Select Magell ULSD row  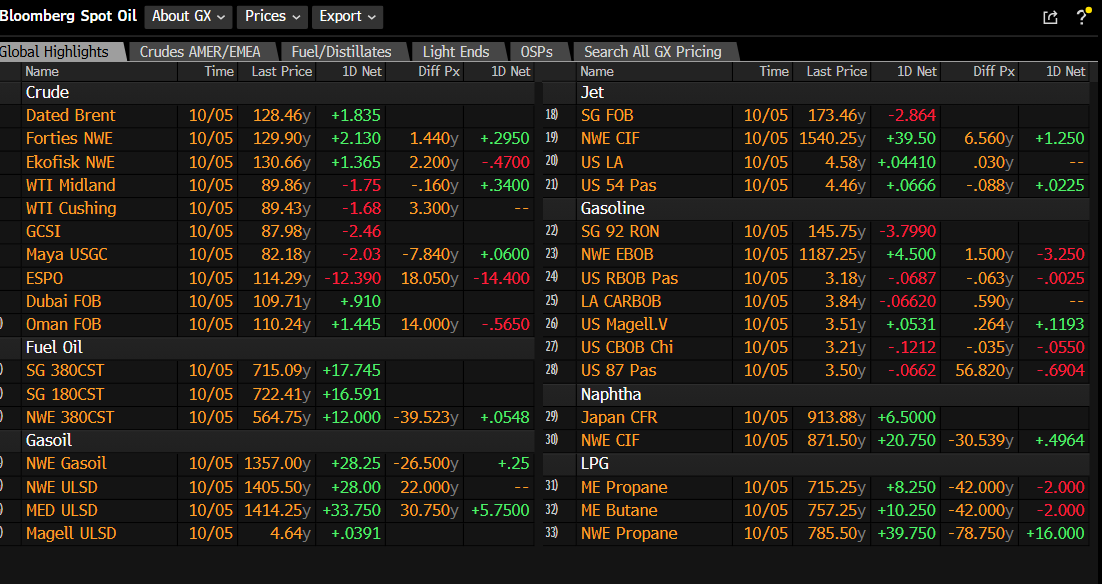(x=267, y=533)
